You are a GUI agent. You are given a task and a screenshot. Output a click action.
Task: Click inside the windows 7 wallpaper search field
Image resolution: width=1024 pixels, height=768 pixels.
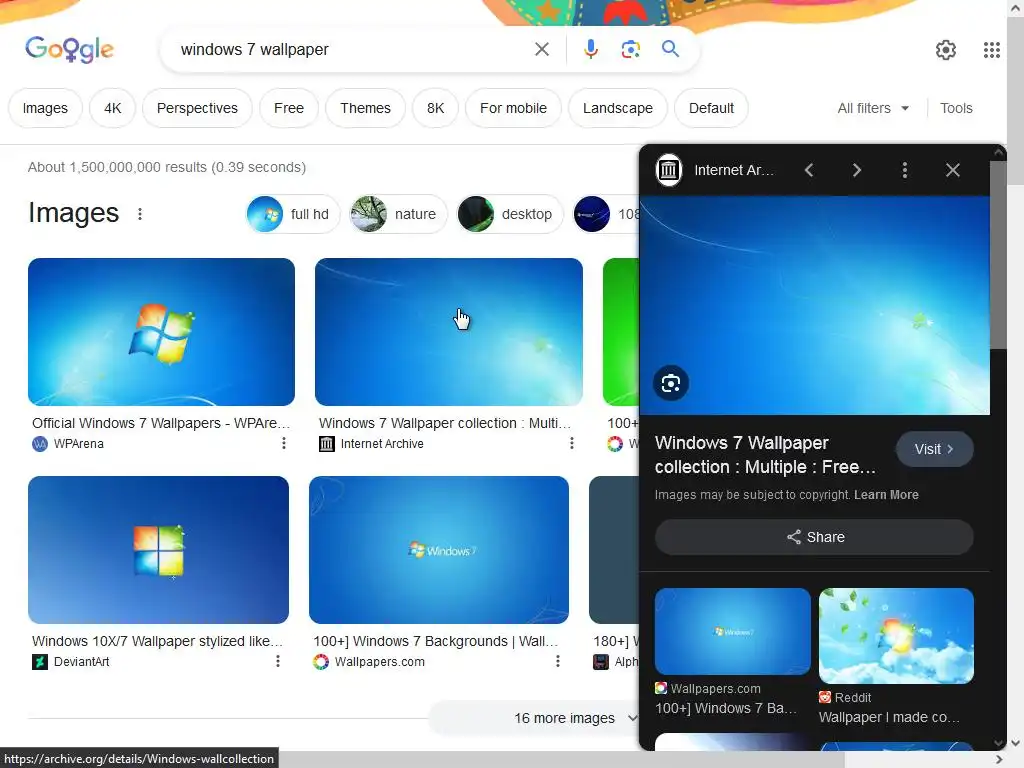[x=353, y=49]
